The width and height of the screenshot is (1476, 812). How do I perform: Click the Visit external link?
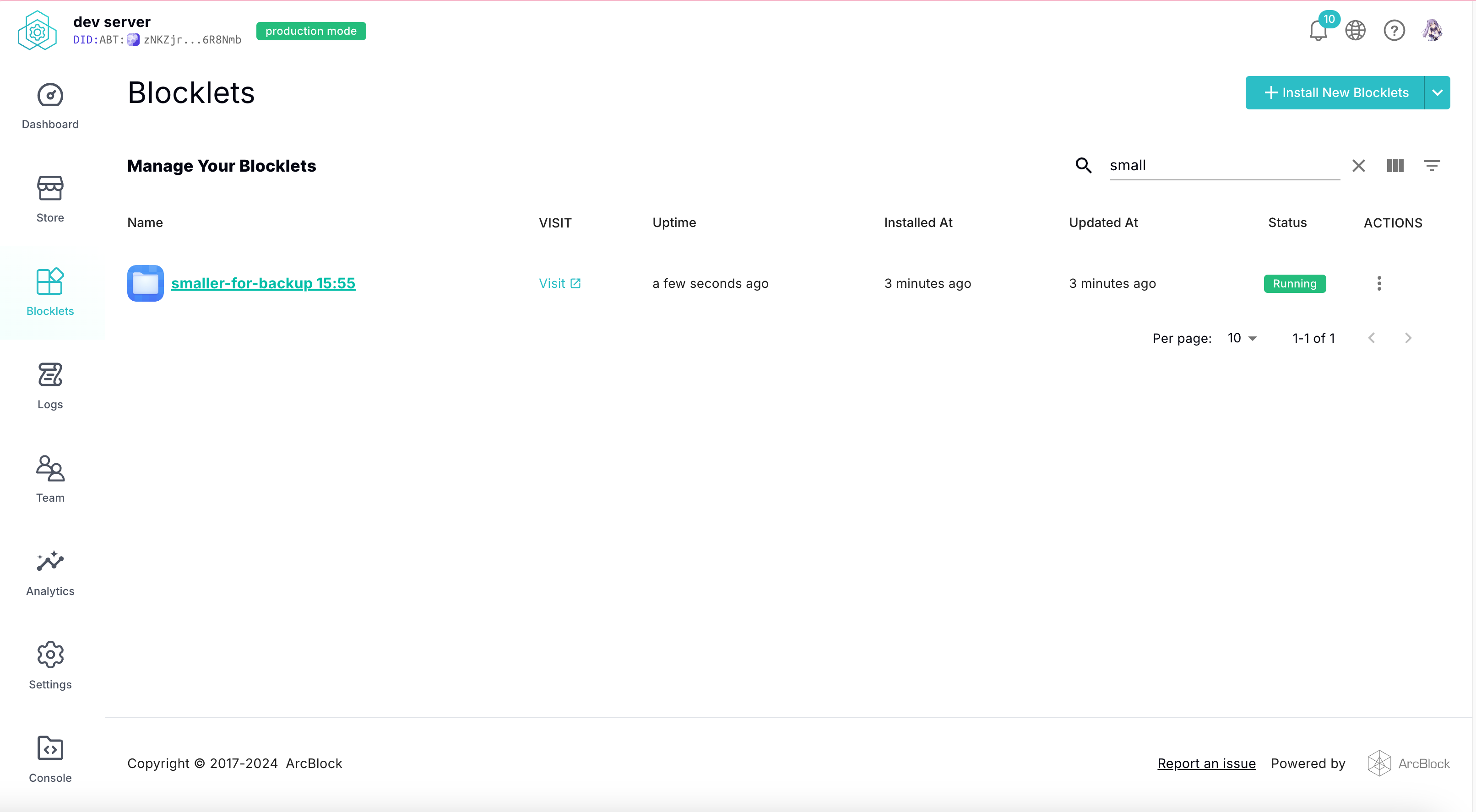(559, 283)
